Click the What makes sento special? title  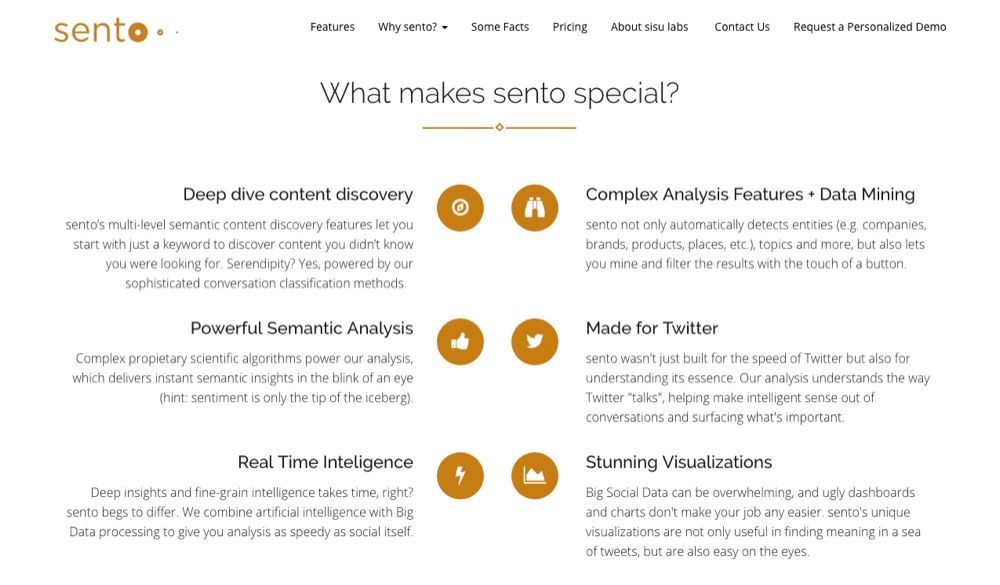[x=499, y=93]
